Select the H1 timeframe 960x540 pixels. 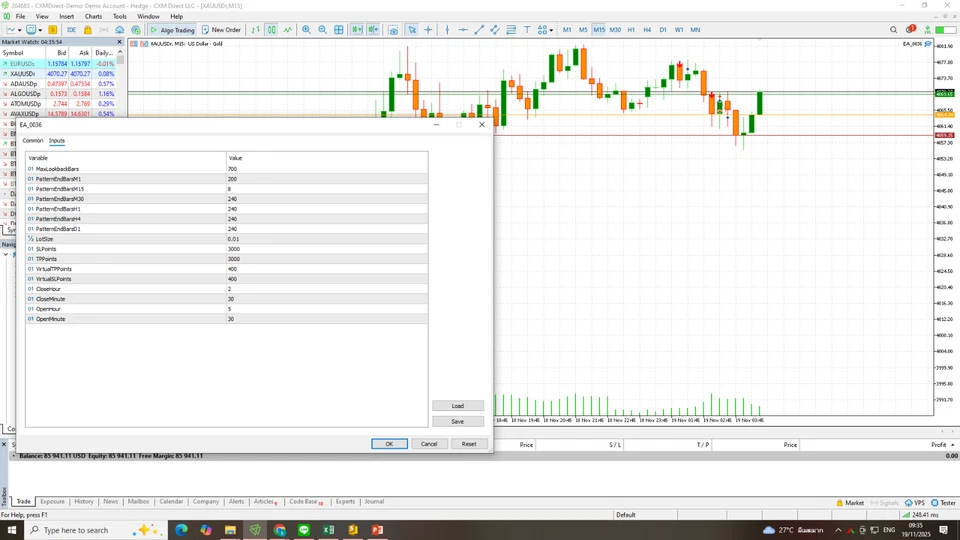click(631, 29)
